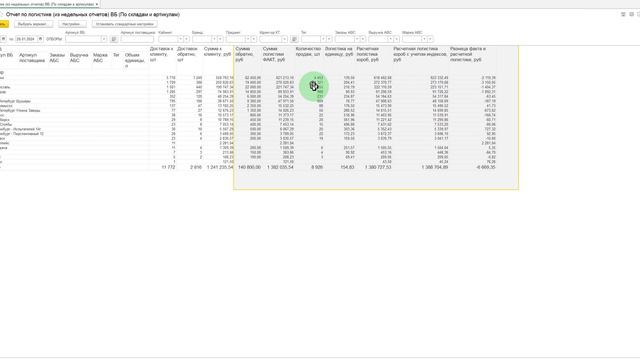Image resolution: width=640 pixels, height=360 pixels.
Task: Select column header Доставок обратно, шт
Action: tap(187, 54)
